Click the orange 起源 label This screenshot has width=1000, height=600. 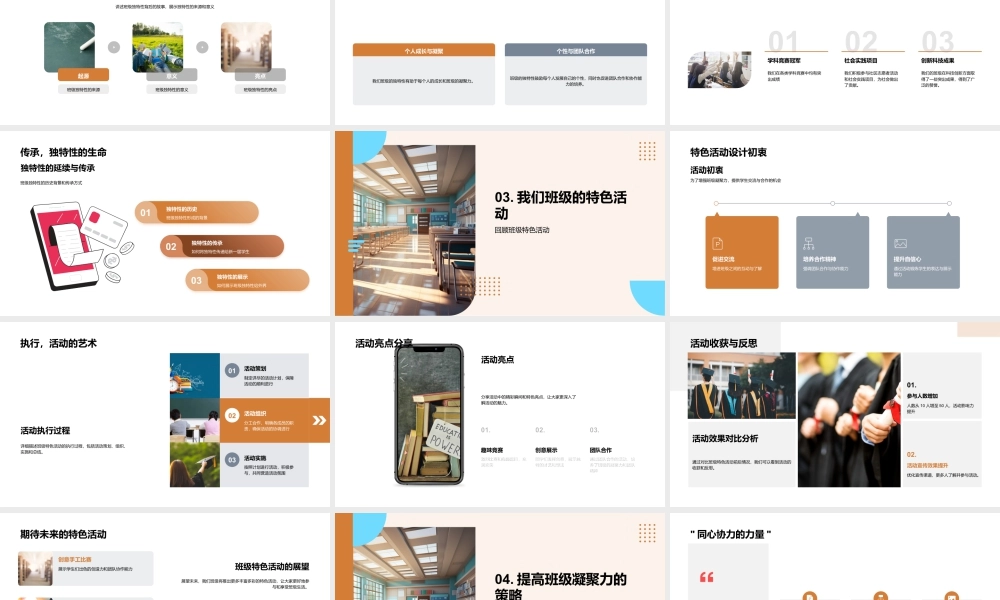pyautogui.click(x=84, y=75)
